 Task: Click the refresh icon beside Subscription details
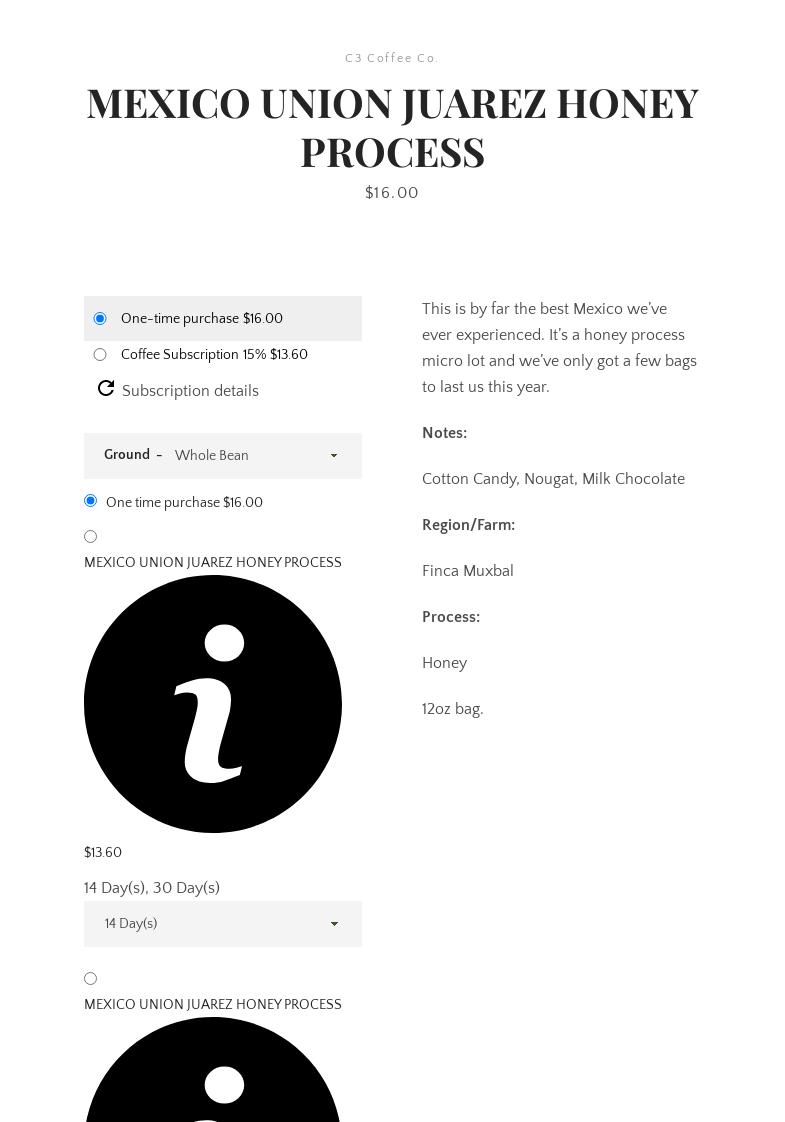106,389
